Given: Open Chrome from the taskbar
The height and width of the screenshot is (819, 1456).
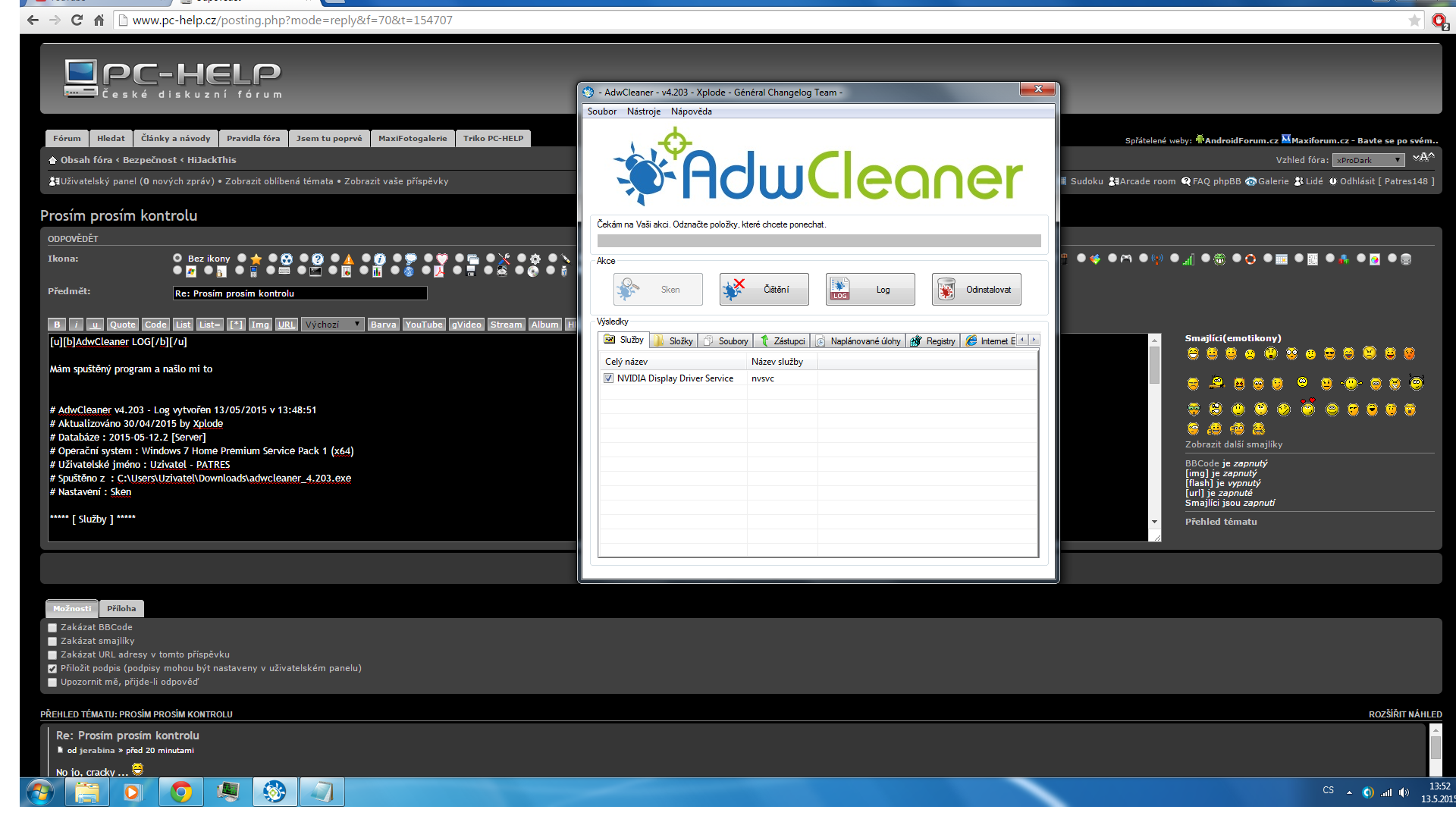Looking at the screenshot, I should (x=180, y=792).
